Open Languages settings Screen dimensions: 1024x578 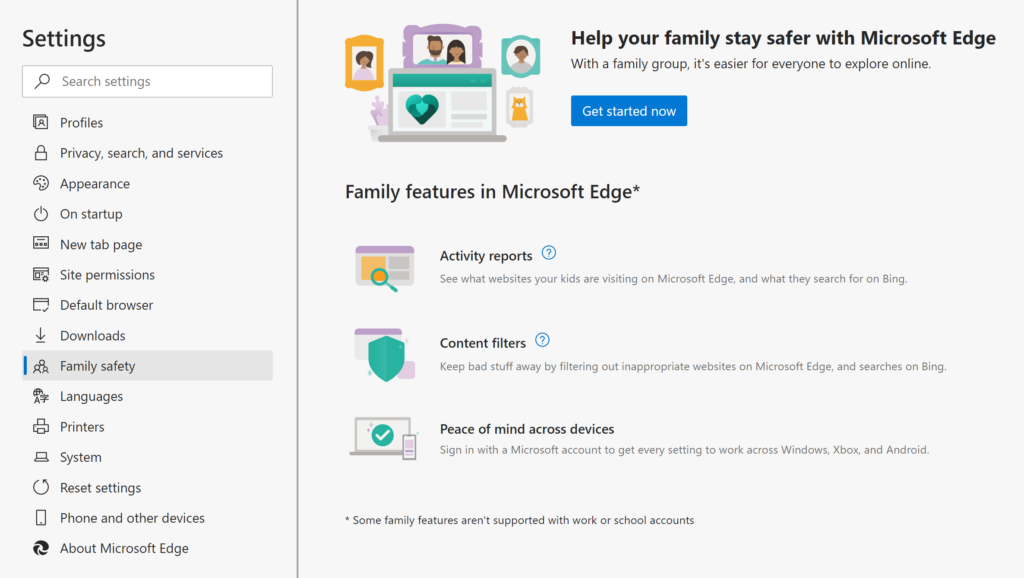click(x=148, y=396)
